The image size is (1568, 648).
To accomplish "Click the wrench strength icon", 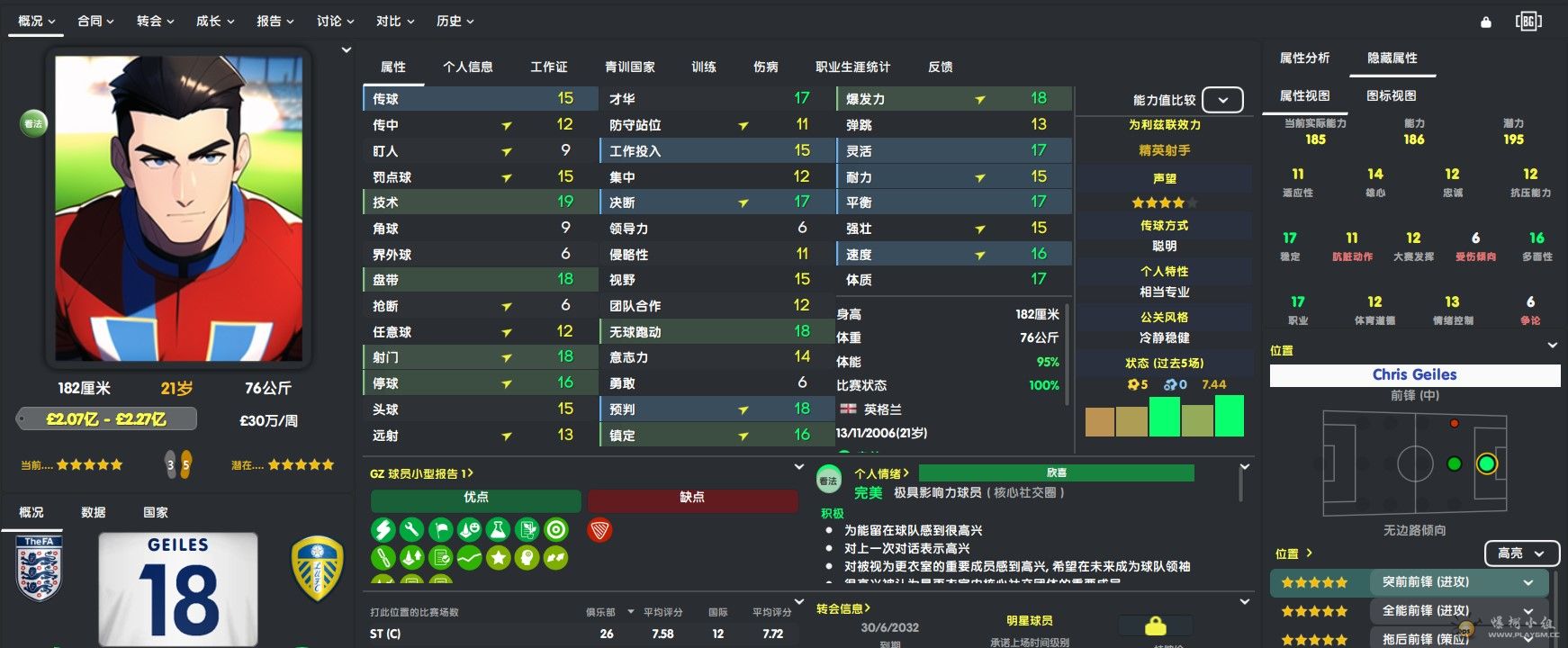I will [411, 530].
